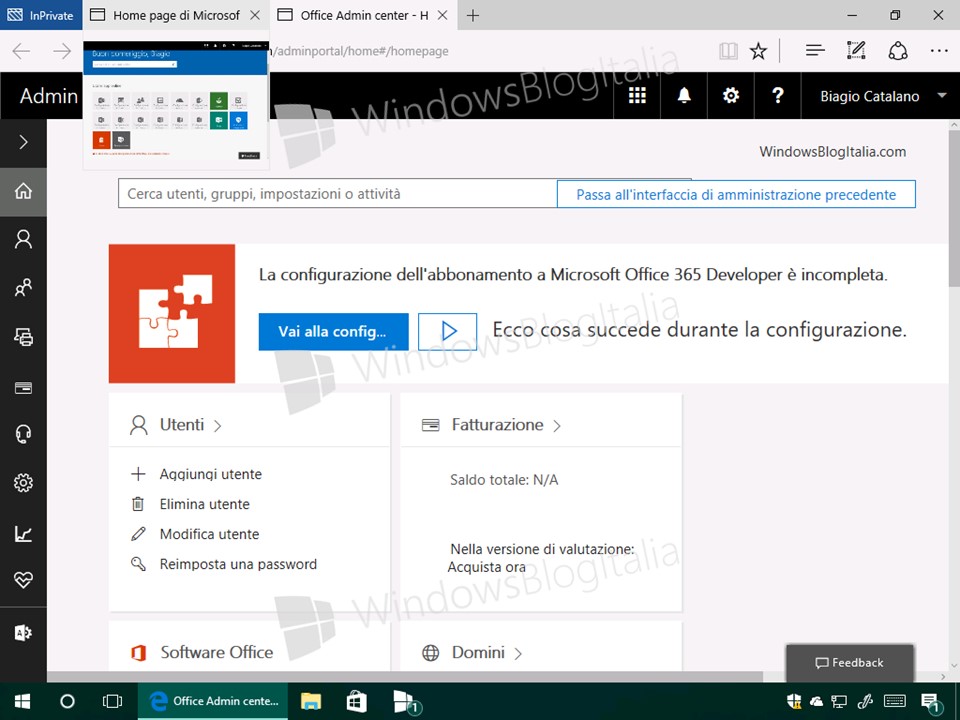Go forward in the browser
This screenshot has width=960, height=720.
[x=62, y=51]
